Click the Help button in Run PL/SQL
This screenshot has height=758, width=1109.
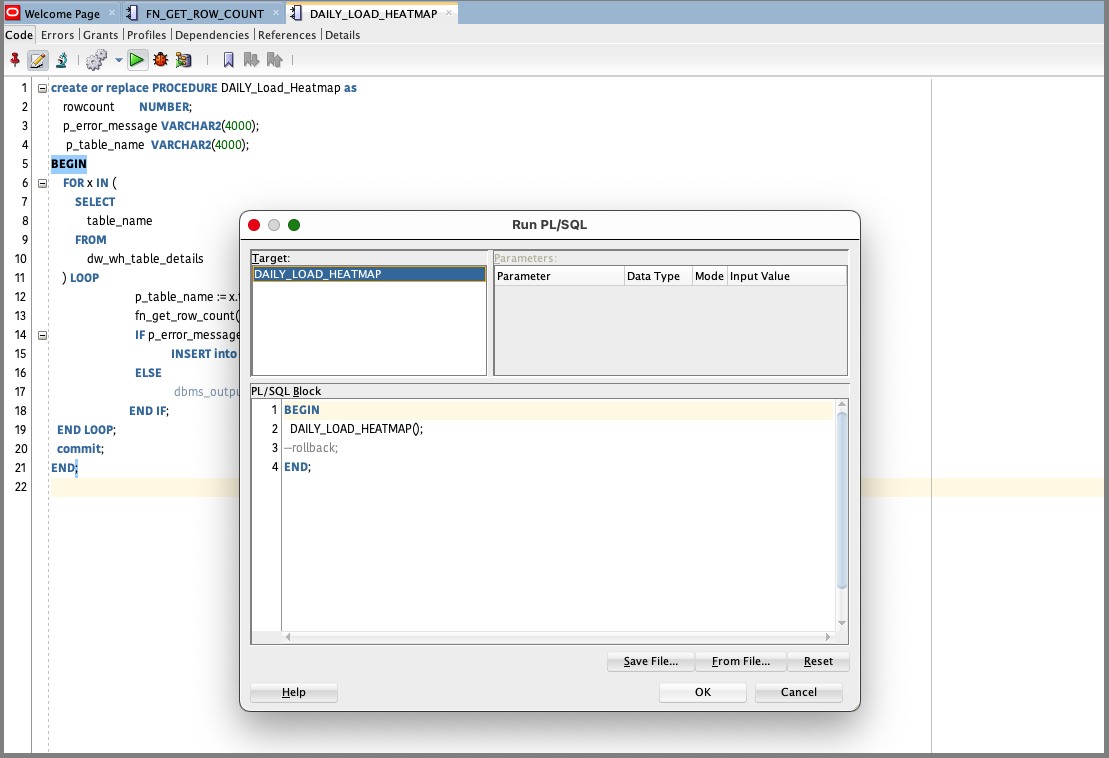(x=294, y=692)
